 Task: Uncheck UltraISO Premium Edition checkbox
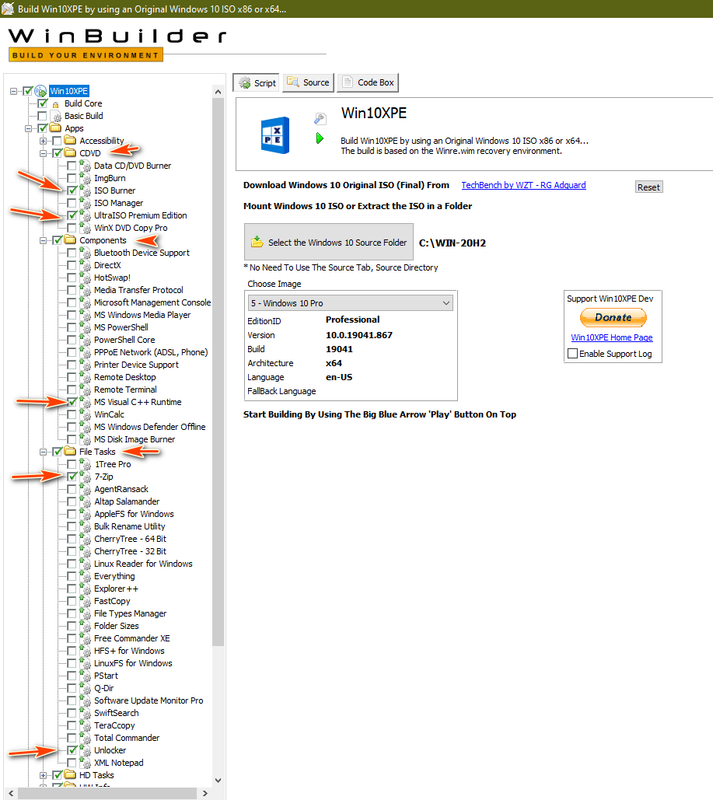pos(72,215)
